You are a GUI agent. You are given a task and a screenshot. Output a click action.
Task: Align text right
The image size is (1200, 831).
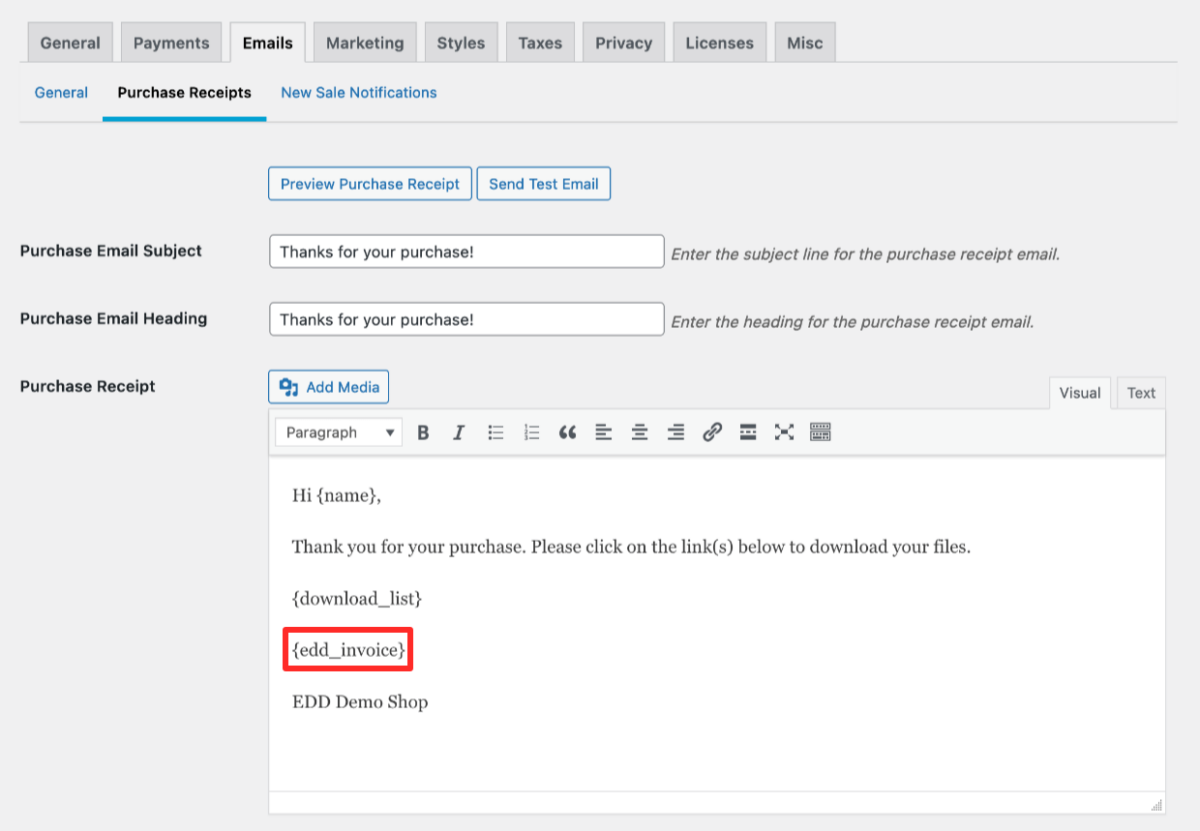coord(675,432)
